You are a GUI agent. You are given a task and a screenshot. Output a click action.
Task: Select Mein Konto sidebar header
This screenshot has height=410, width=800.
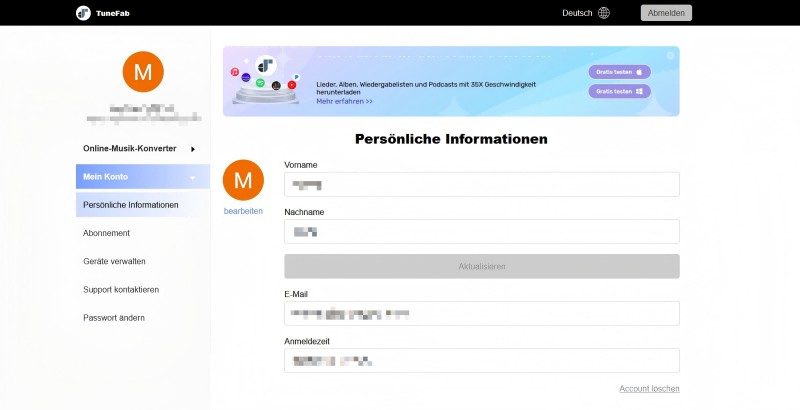click(x=142, y=176)
